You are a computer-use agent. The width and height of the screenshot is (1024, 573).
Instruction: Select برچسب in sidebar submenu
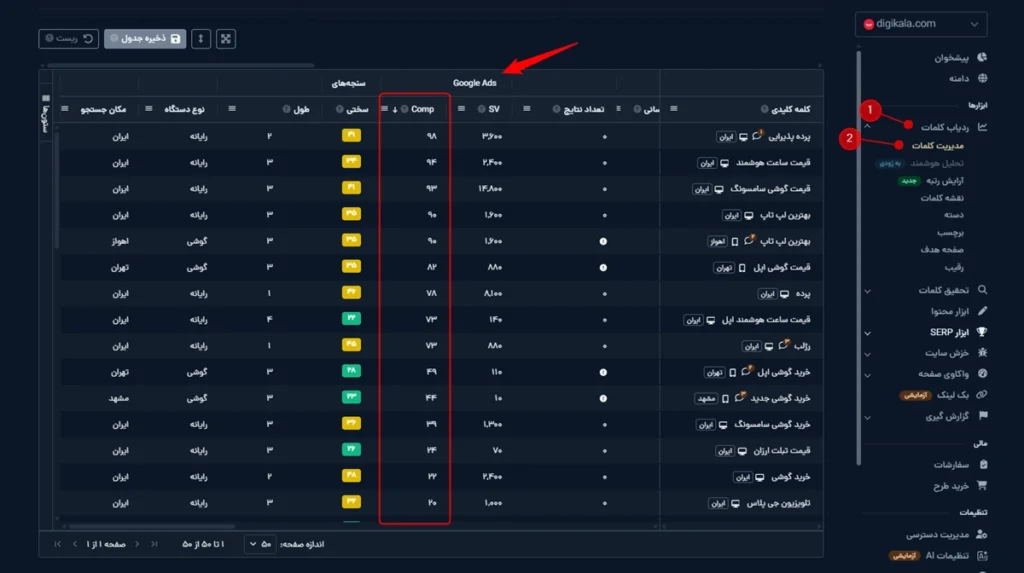pos(950,232)
